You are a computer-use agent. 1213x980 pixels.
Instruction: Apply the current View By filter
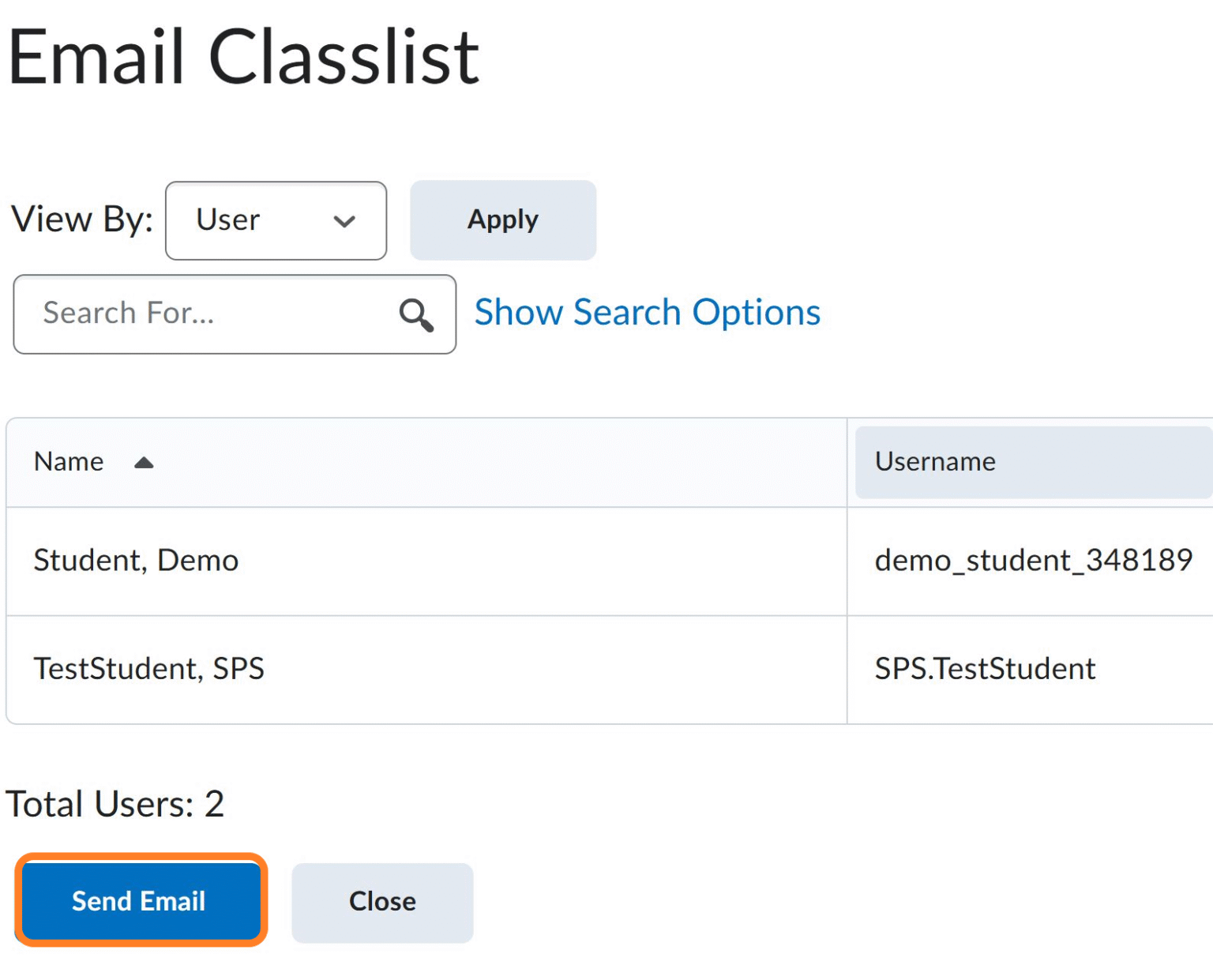502,220
